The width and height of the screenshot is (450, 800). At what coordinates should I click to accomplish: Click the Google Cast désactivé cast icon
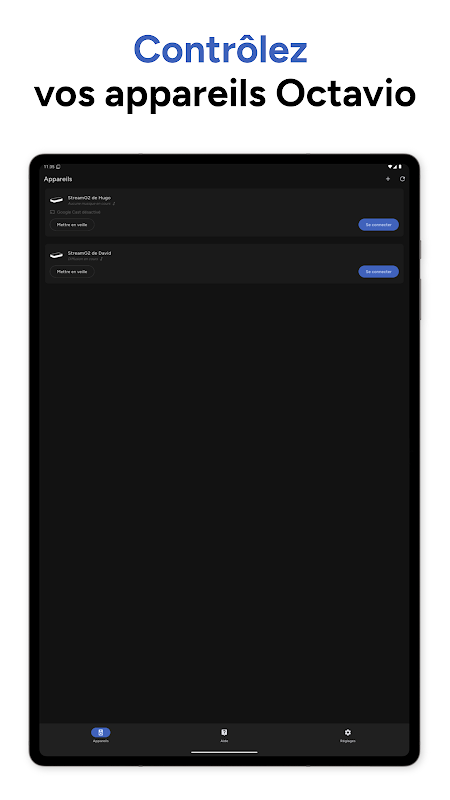coord(52,212)
